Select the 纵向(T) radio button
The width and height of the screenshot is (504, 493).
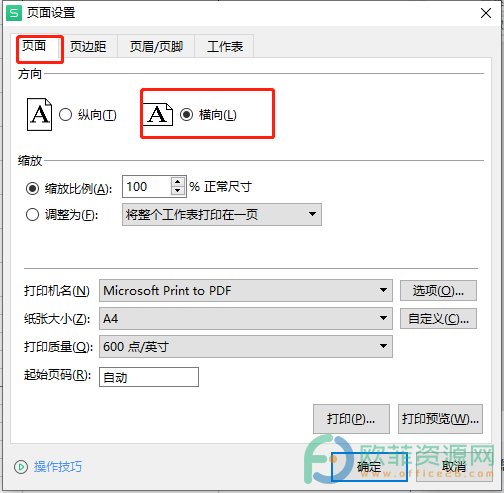click(65, 115)
